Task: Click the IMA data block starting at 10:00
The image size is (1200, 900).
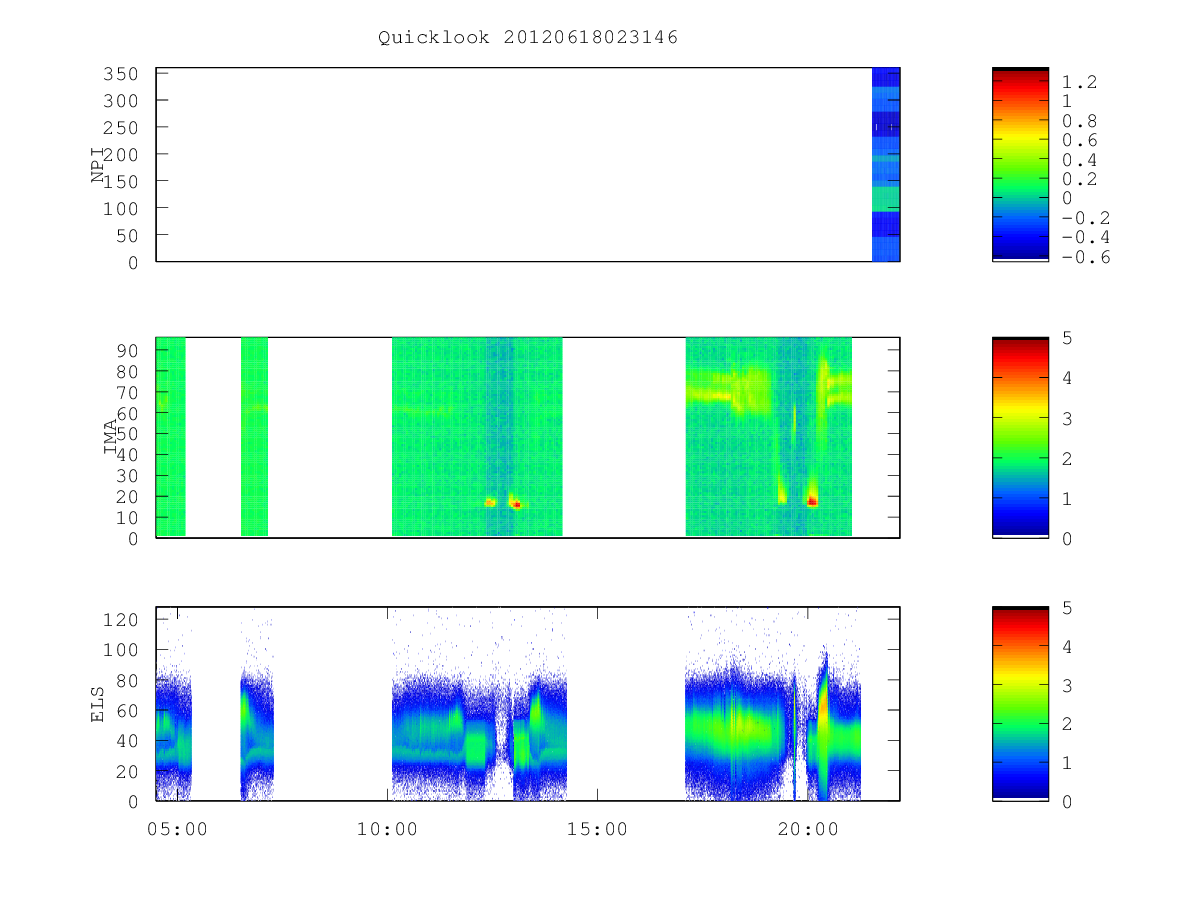Action: (x=477, y=437)
